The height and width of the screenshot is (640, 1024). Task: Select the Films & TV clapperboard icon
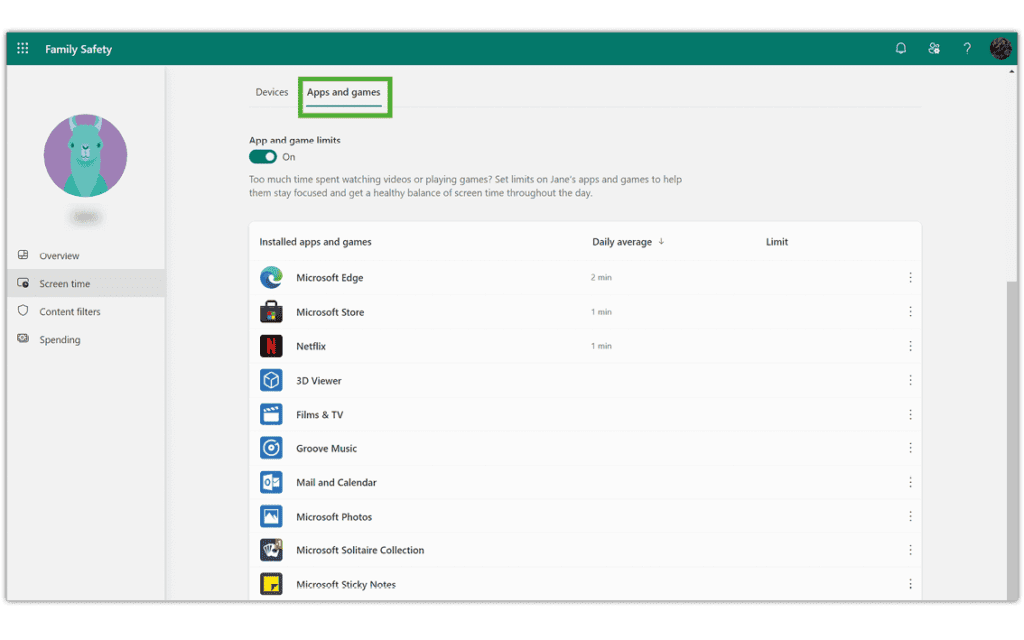[271, 414]
